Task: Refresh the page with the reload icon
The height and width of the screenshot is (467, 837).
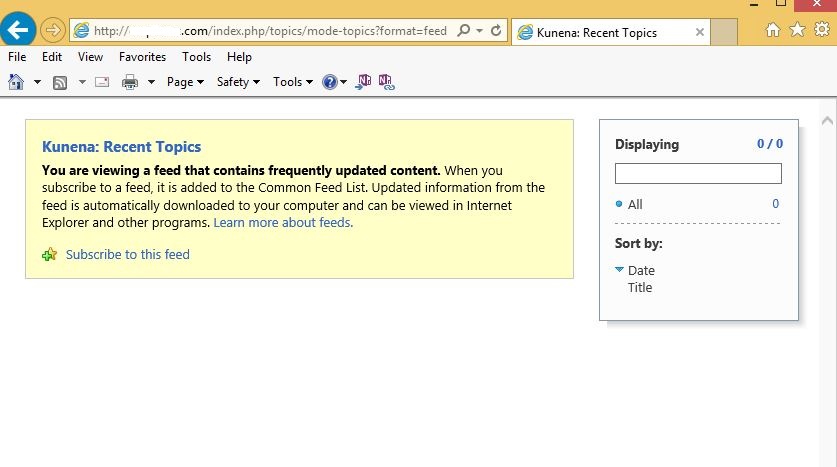Action: pos(496,30)
